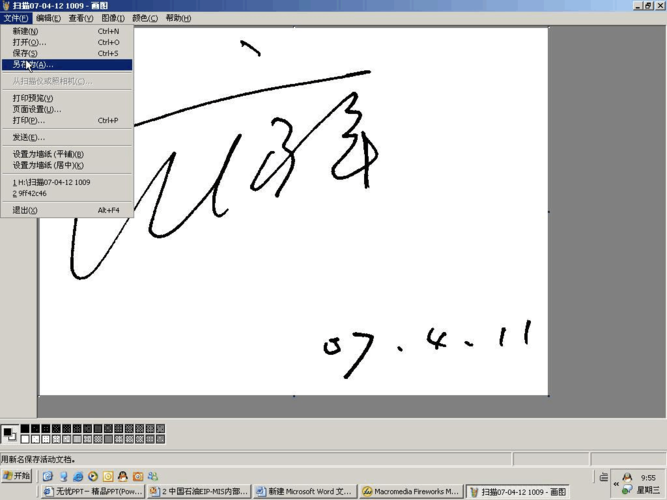Click the foreground/background color indicator box
Screen dimensions: 667x500
pos(9,434)
